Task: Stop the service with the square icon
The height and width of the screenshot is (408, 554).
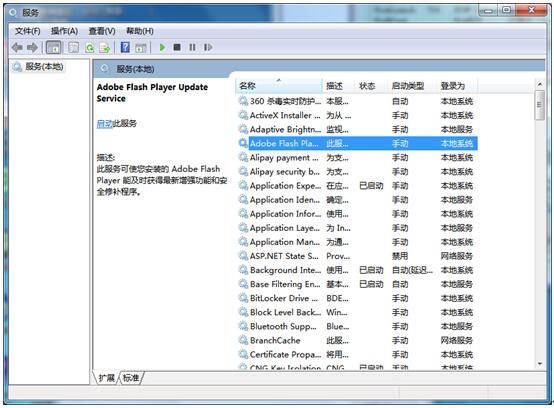Action: [177, 47]
